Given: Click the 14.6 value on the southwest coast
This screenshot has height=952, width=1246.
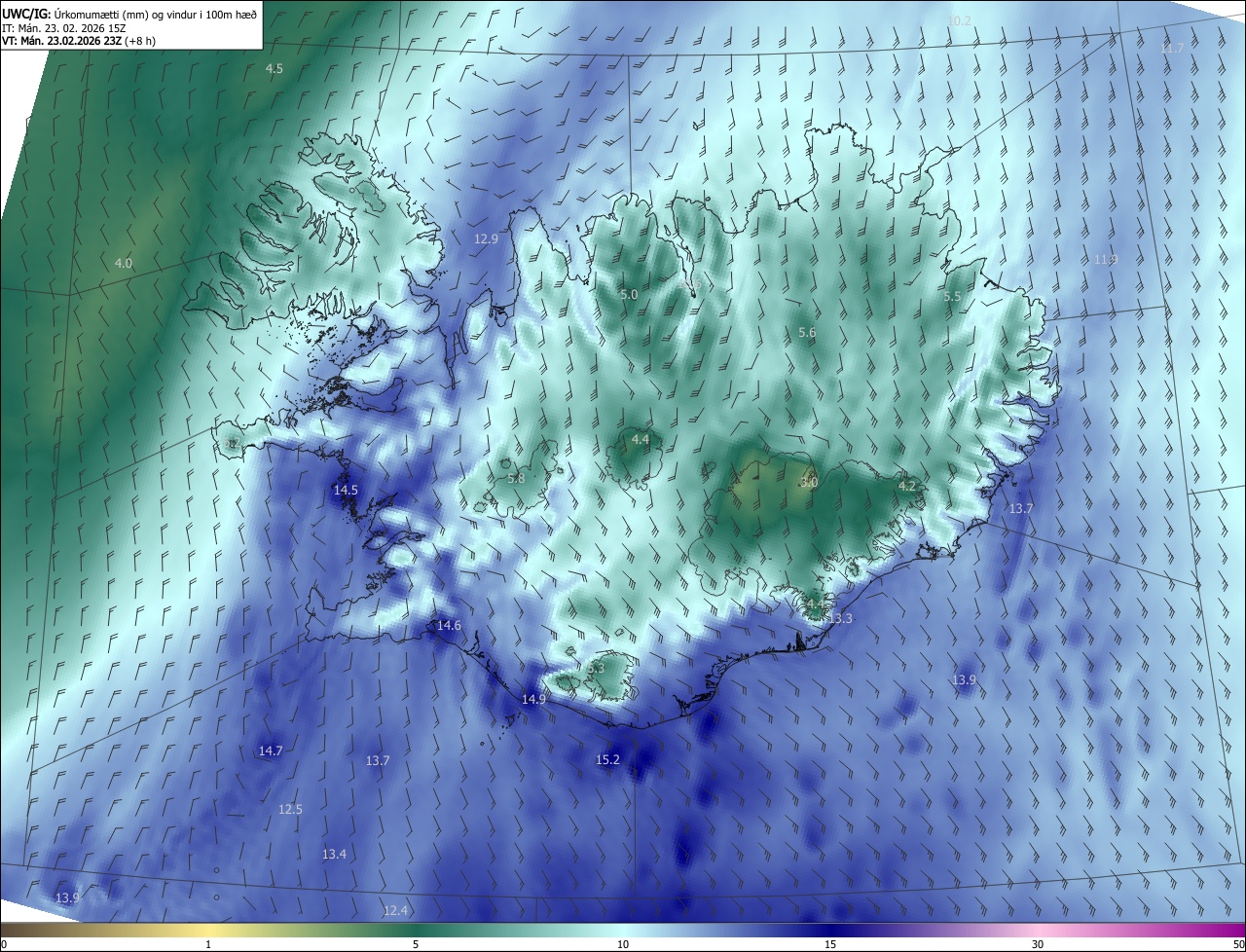Looking at the screenshot, I should (x=449, y=625).
